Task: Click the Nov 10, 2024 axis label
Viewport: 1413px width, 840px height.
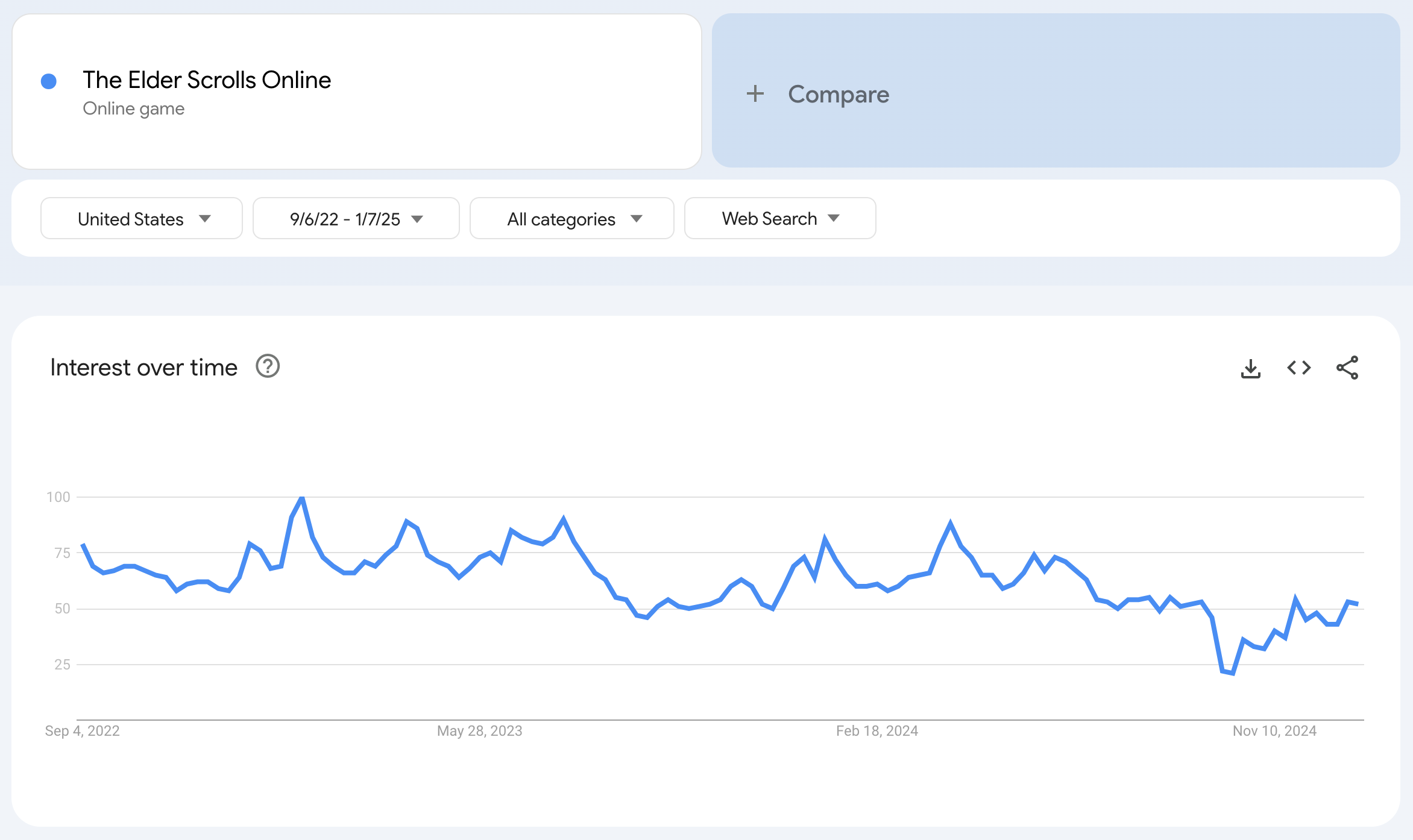Action: [1274, 731]
